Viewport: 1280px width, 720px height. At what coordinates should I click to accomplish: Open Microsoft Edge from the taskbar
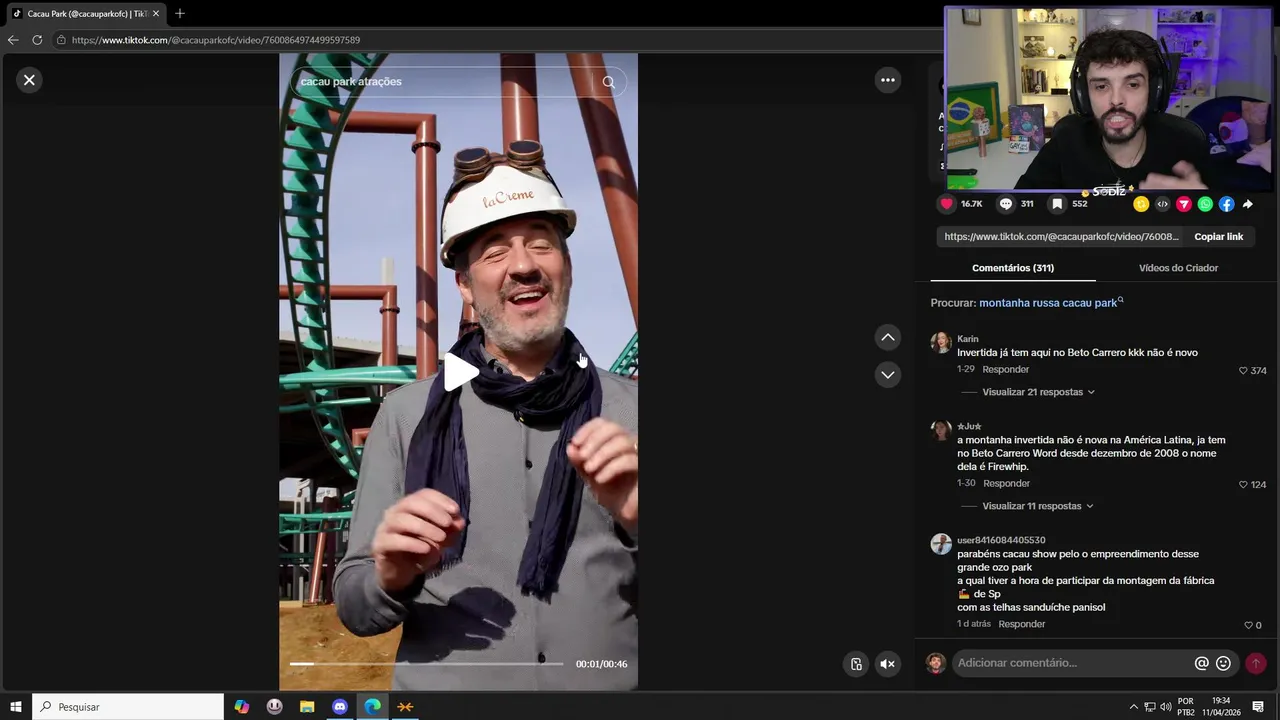373,707
